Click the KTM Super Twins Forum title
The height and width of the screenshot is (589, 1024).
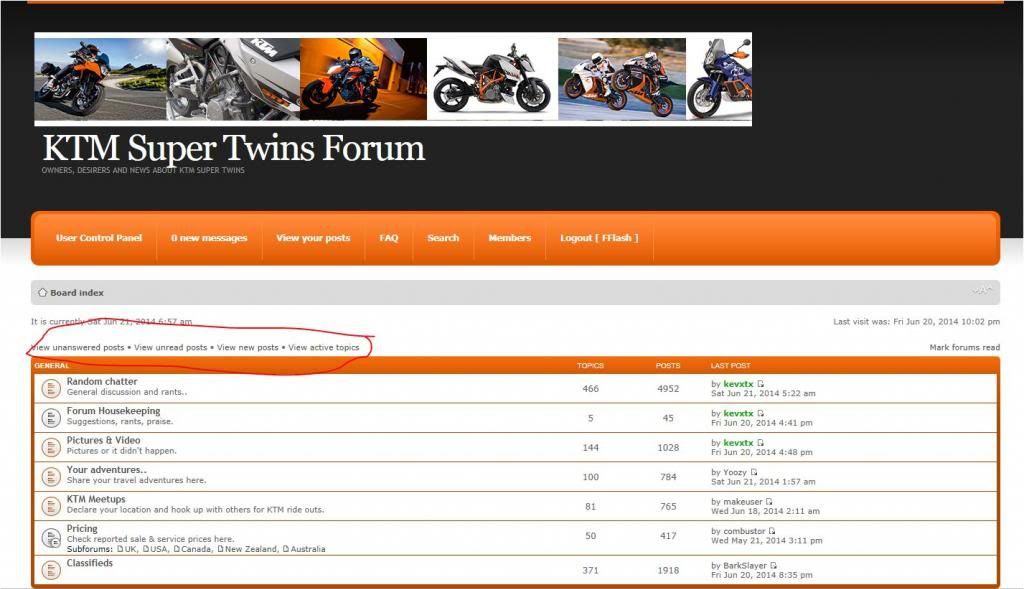(x=234, y=148)
